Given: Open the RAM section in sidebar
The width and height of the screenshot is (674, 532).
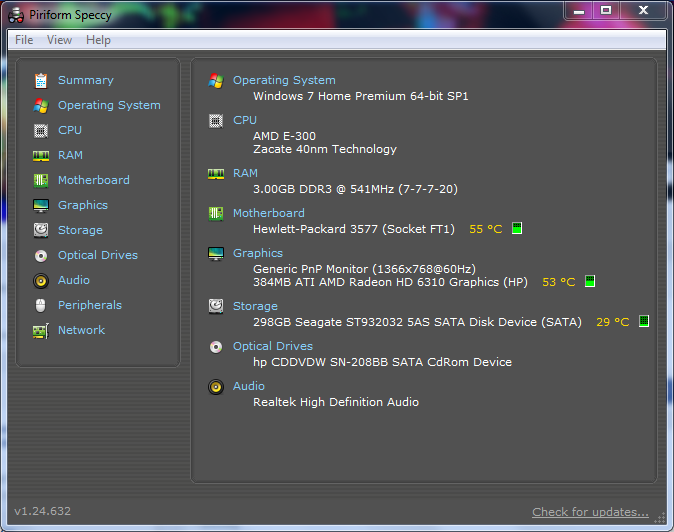Looking at the screenshot, I should coord(70,155).
